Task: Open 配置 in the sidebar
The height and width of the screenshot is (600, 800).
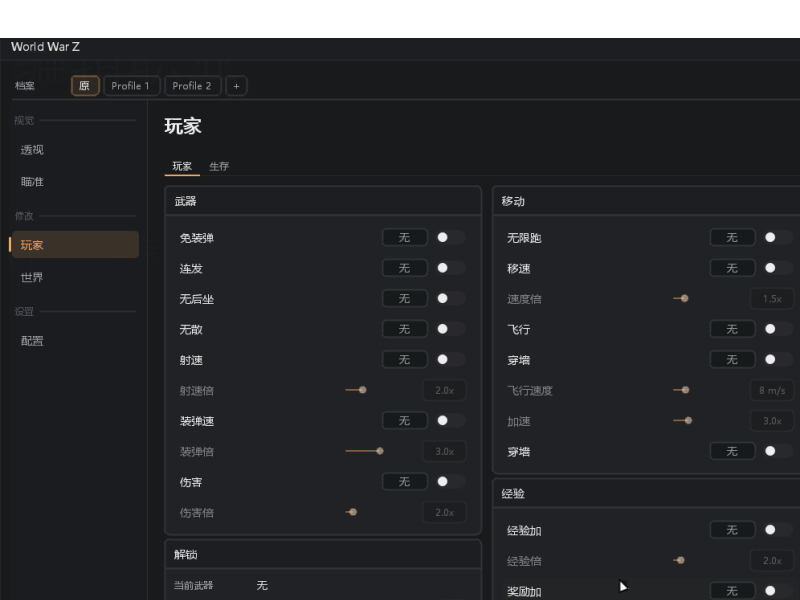Action: pyautogui.click(x=75, y=341)
